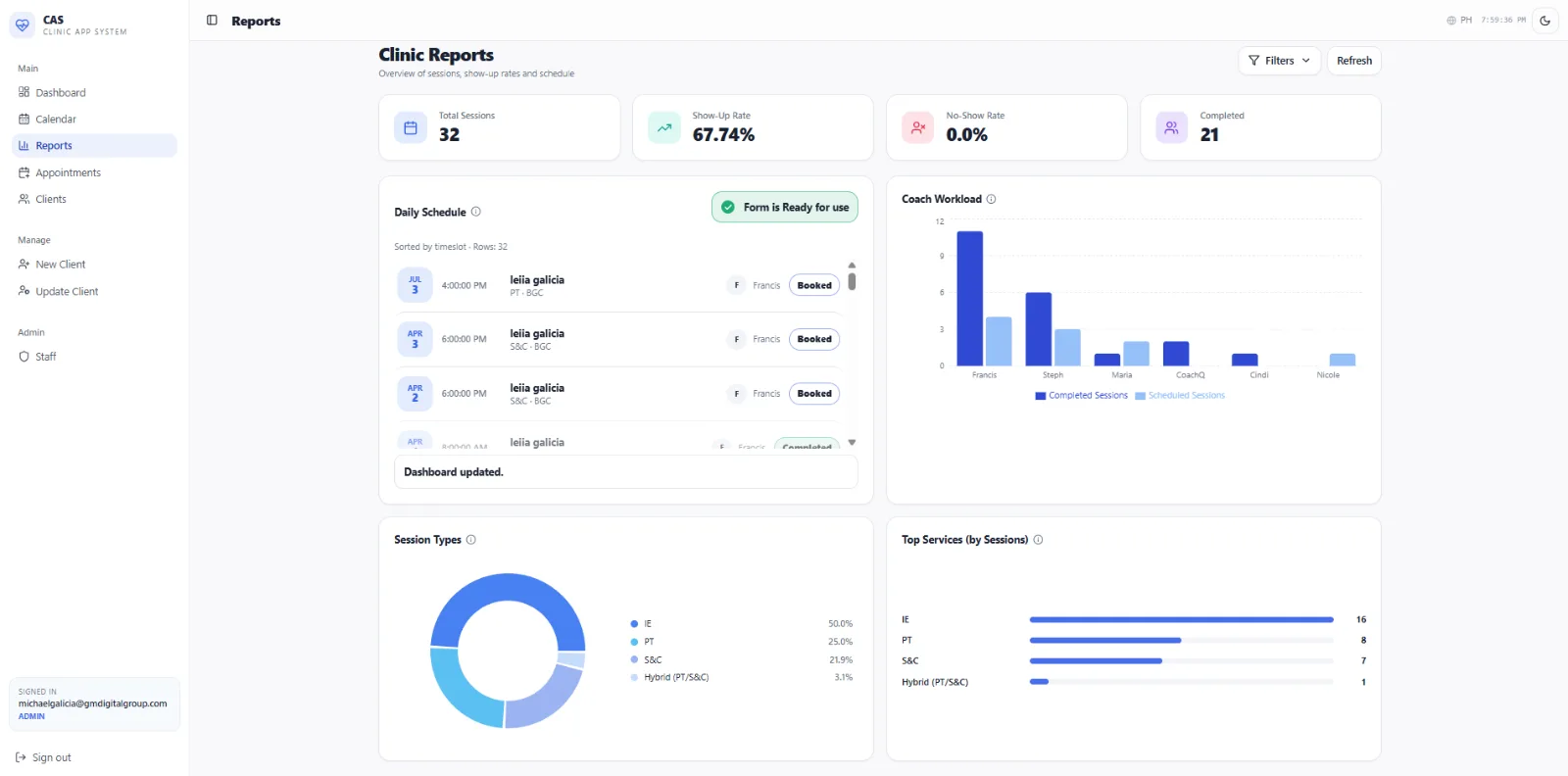Switch to dark mode moon icon
The width and height of the screenshot is (1568, 776).
[x=1545, y=21]
